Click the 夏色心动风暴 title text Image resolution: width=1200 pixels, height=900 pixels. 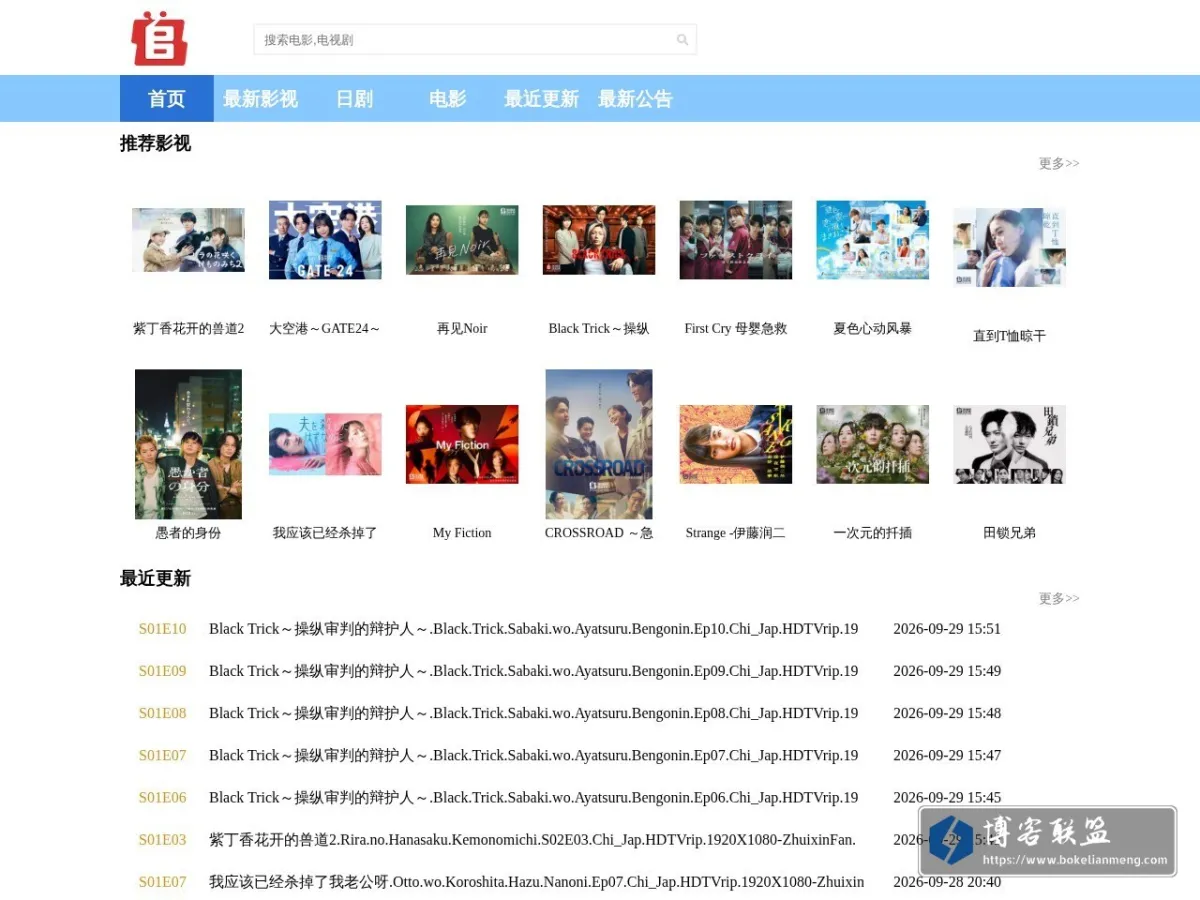873,328
